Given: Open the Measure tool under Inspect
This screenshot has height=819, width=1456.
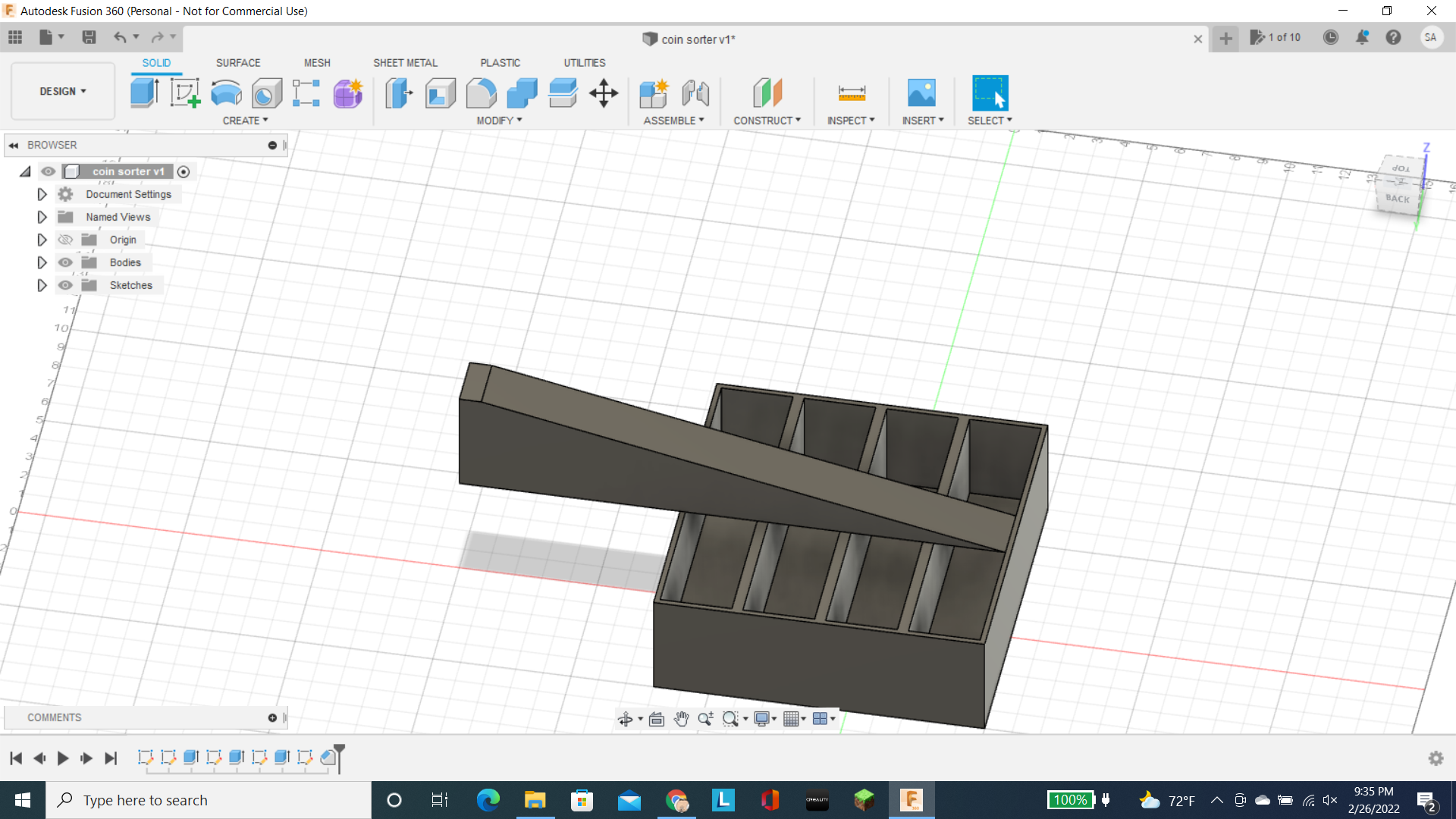Looking at the screenshot, I should pyautogui.click(x=851, y=93).
